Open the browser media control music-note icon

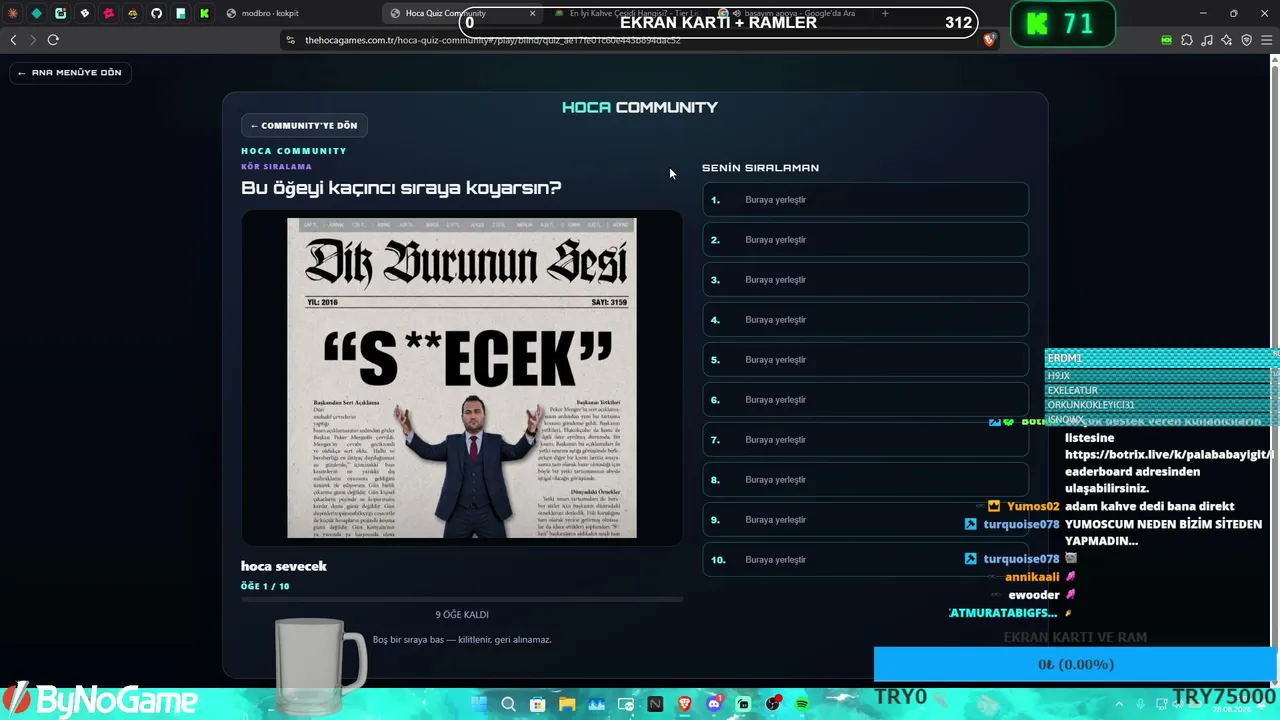click(x=1207, y=40)
